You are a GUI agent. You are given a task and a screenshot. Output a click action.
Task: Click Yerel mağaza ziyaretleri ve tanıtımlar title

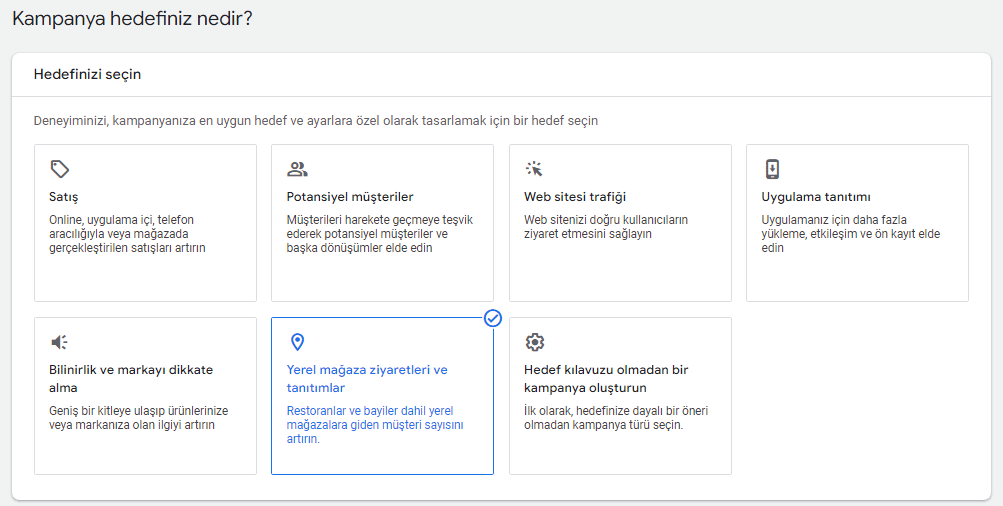point(367,379)
